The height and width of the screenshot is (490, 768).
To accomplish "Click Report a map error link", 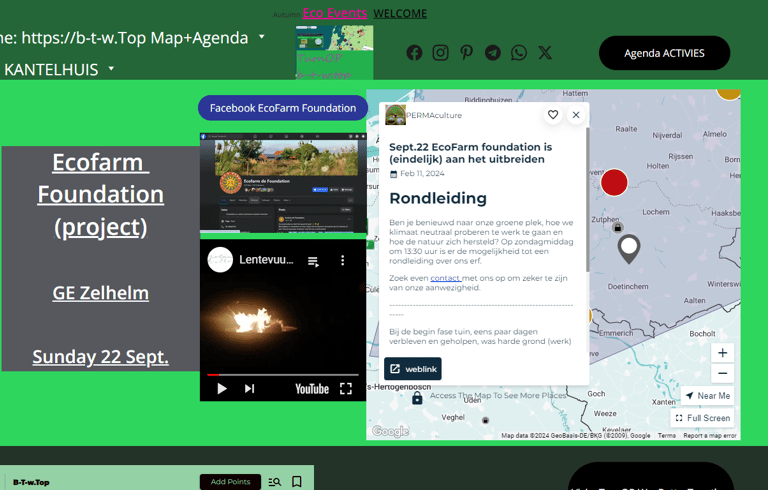I will (x=710, y=436).
